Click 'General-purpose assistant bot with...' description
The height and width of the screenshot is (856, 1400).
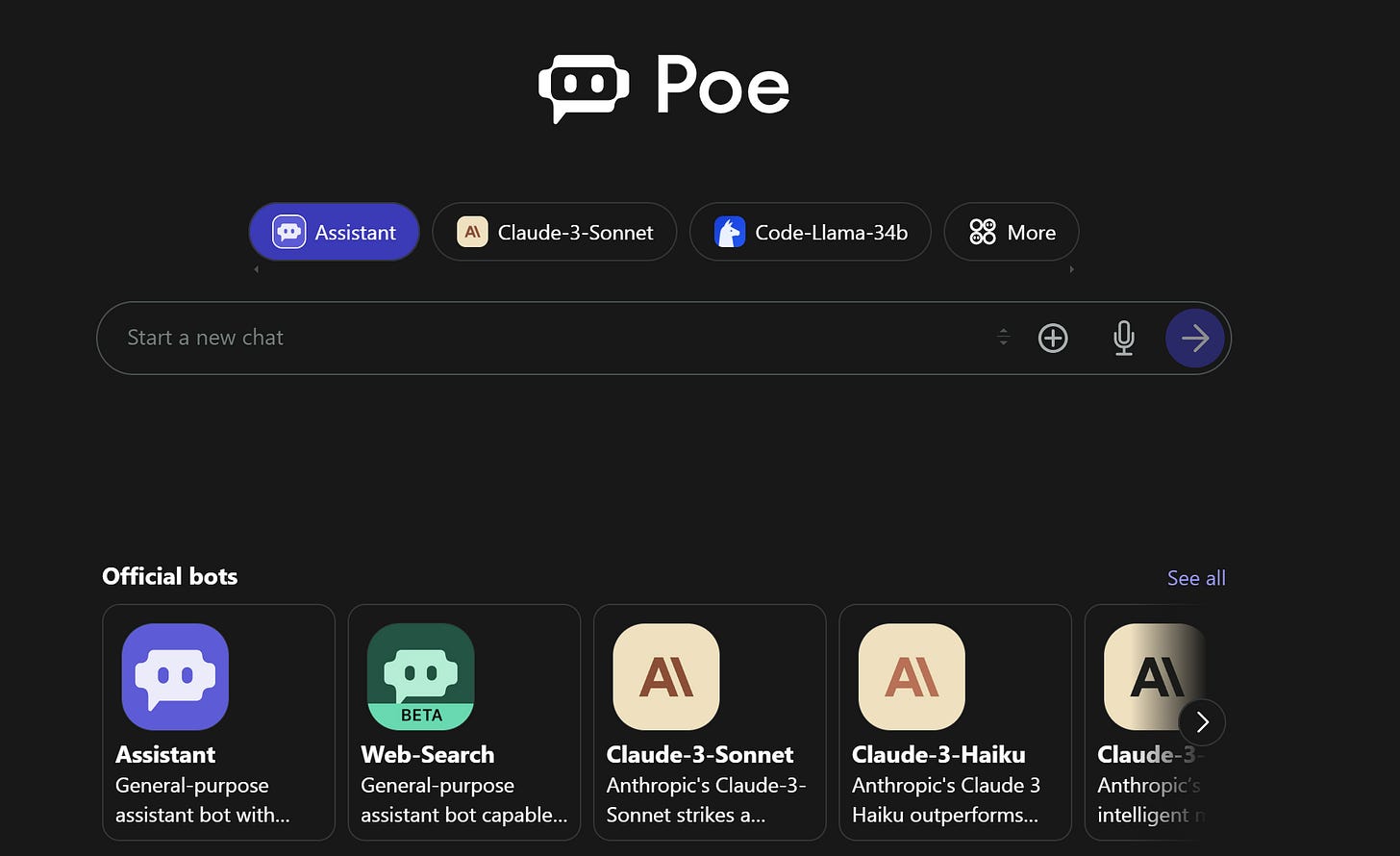tap(203, 800)
